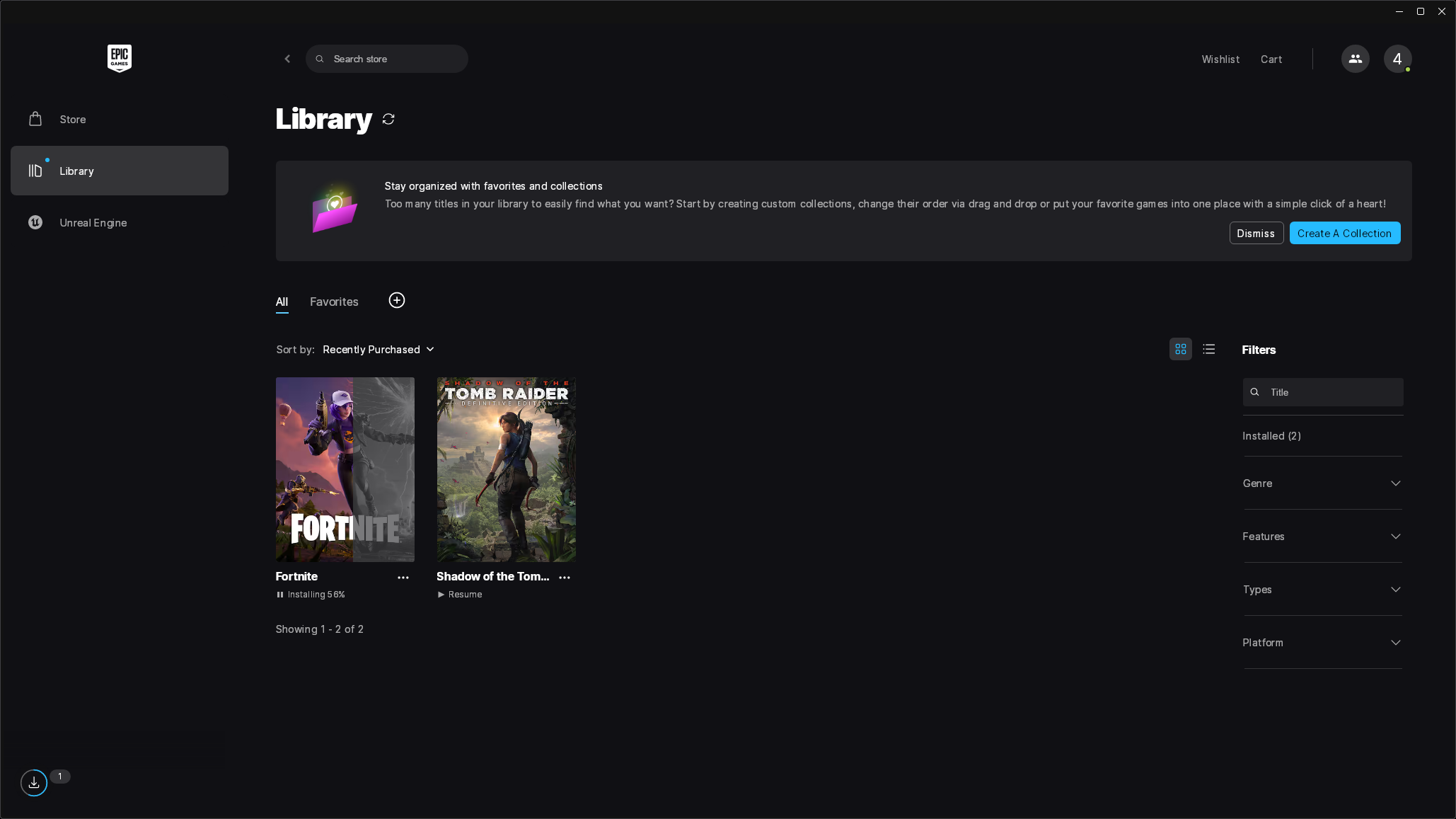Screen dimensions: 1456x819
Task: Expand the Types filter
Action: tap(1322, 590)
